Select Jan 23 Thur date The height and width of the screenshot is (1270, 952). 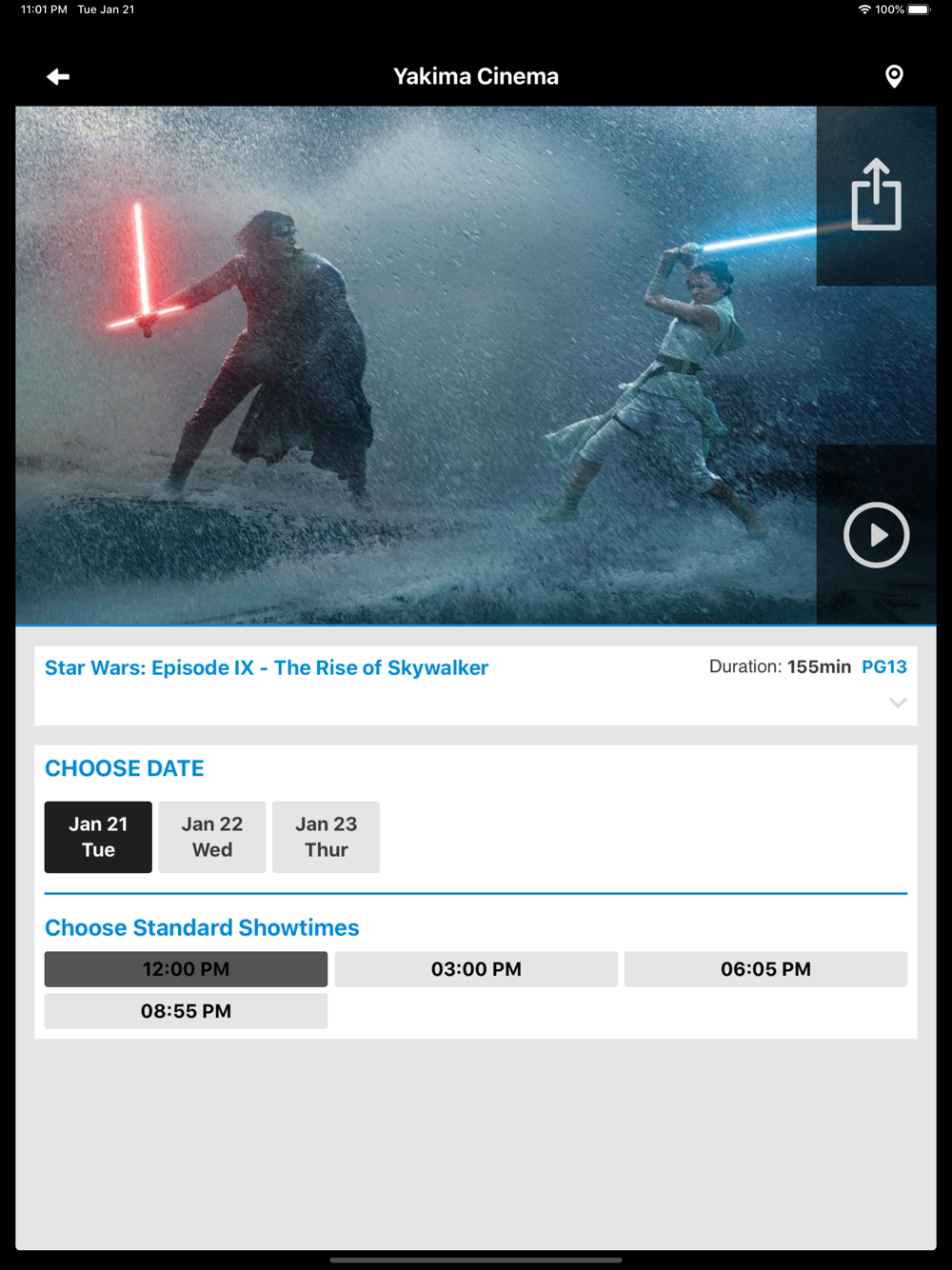(326, 837)
